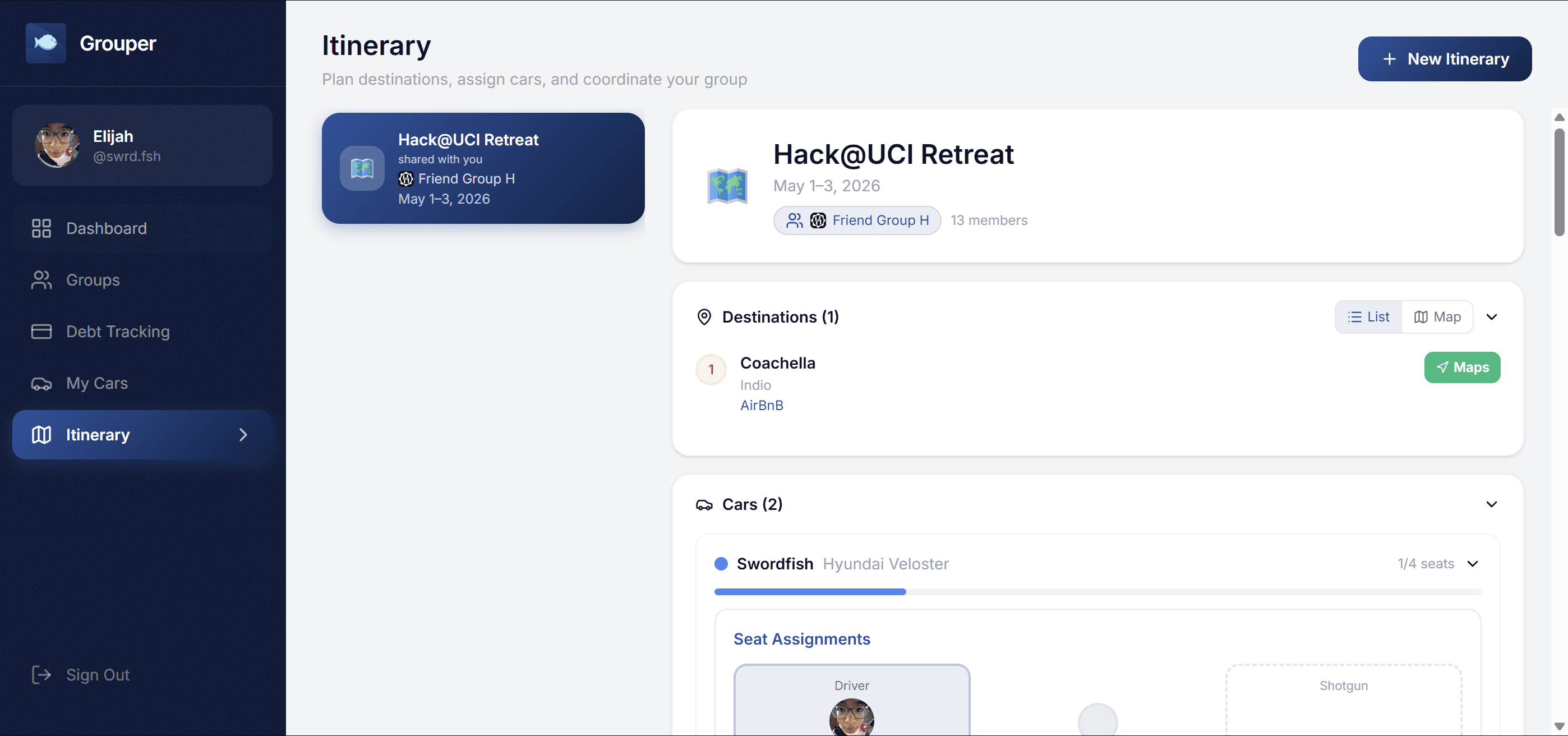Collapse the Cars section chevron
Screen dimensions: 1568x736
coord(1492,504)
